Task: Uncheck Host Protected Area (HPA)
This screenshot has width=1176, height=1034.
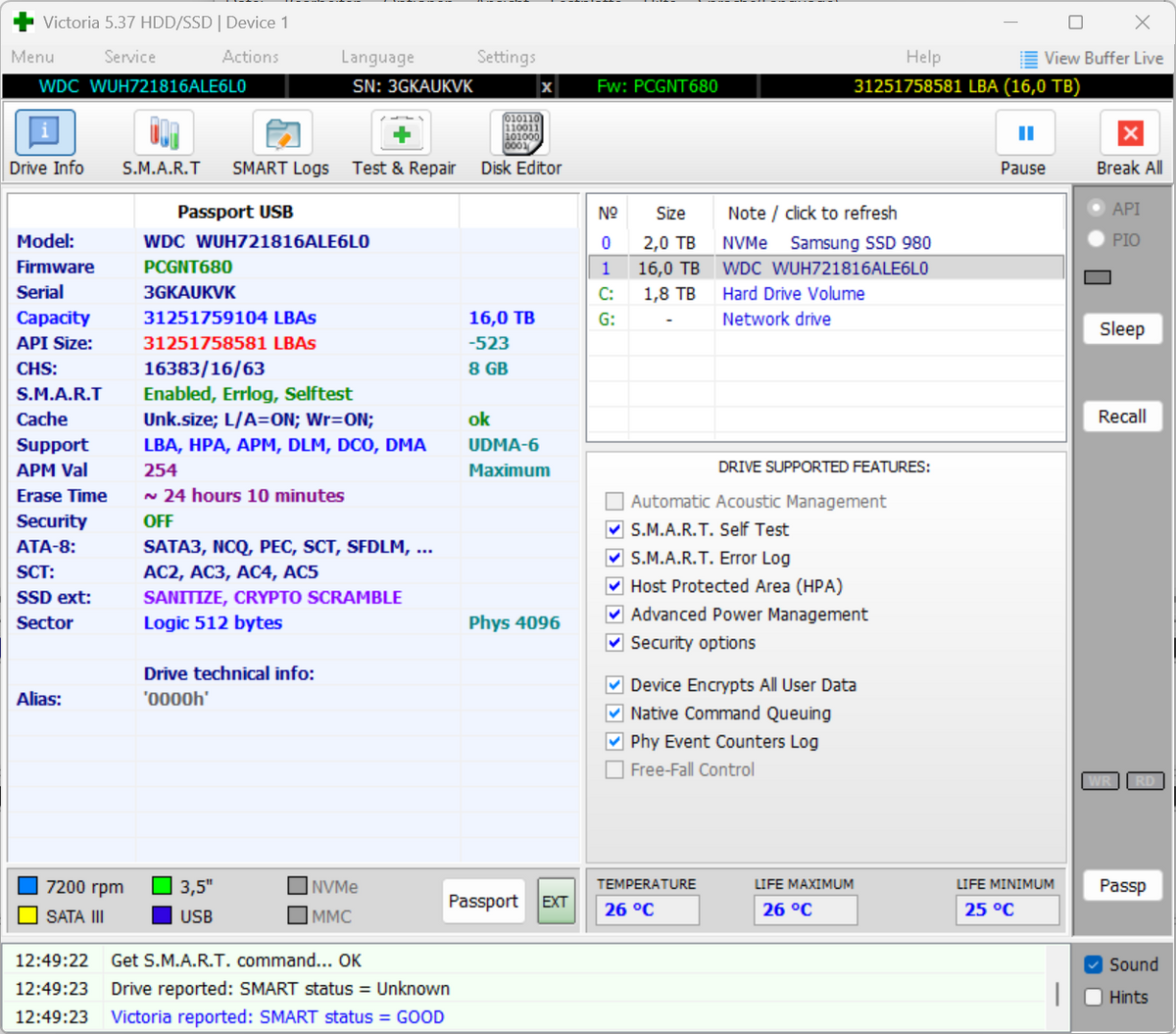Action: pyautogui.click(x=614, y=587)
